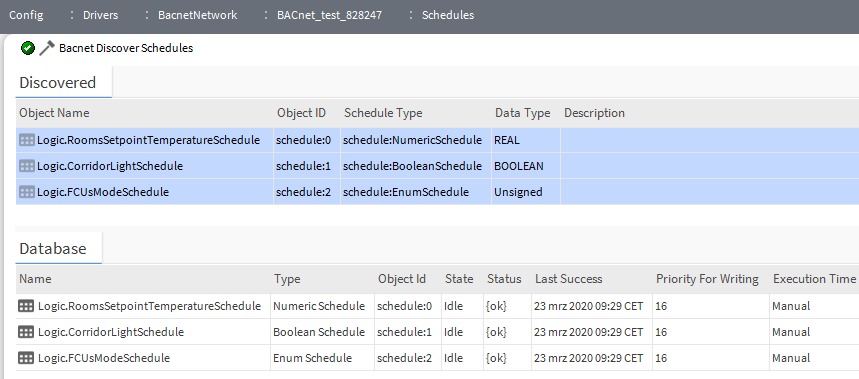Click database icon for Logic.RoomsSetpointTemperatureSchedule
859x379 pixels.
(x=26, y=306)
